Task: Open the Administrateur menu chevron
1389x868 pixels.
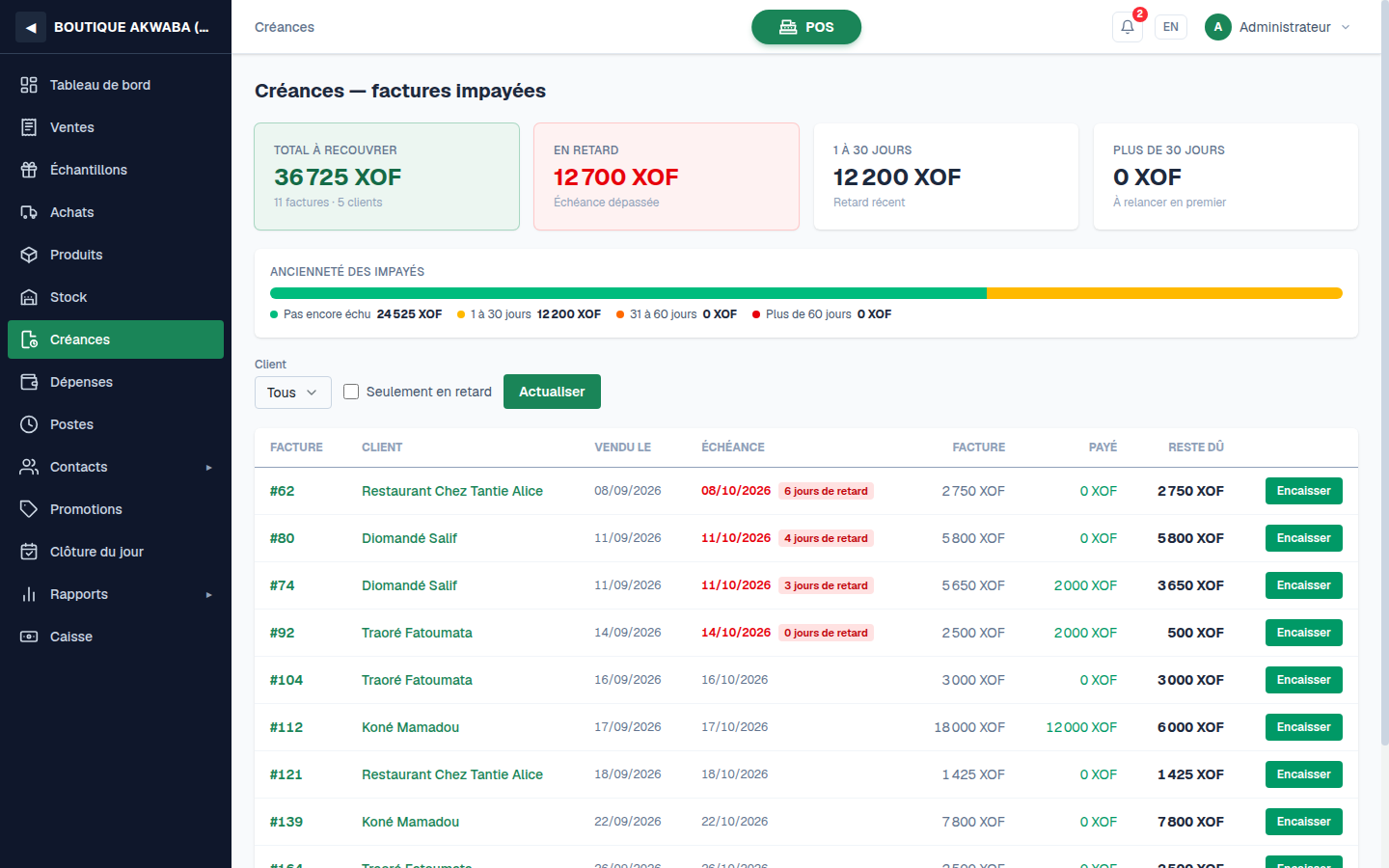Action: [x=1346, y=27]
